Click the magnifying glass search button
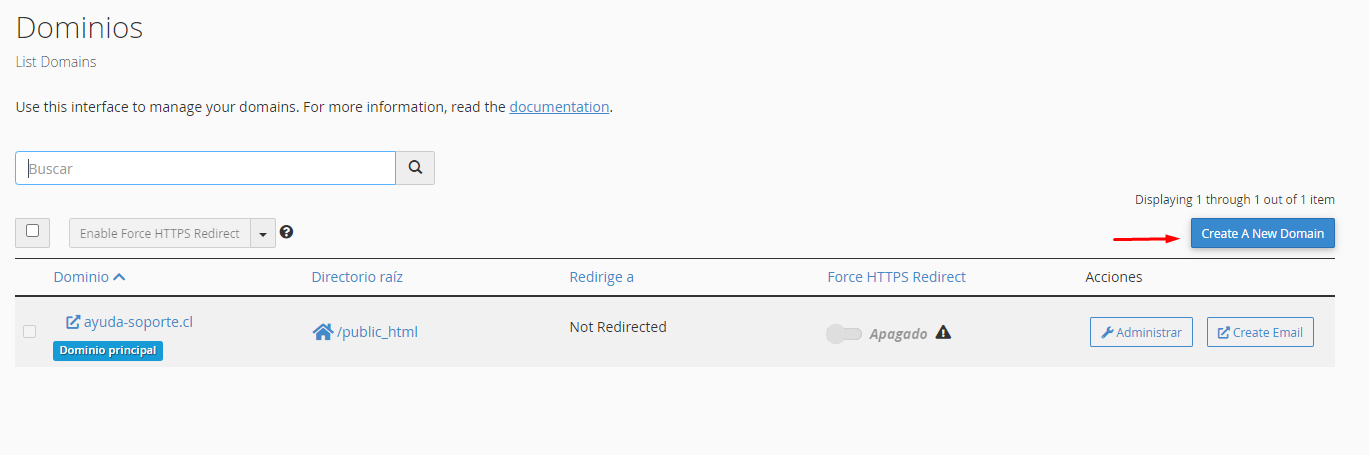 (x=415, y=168)
